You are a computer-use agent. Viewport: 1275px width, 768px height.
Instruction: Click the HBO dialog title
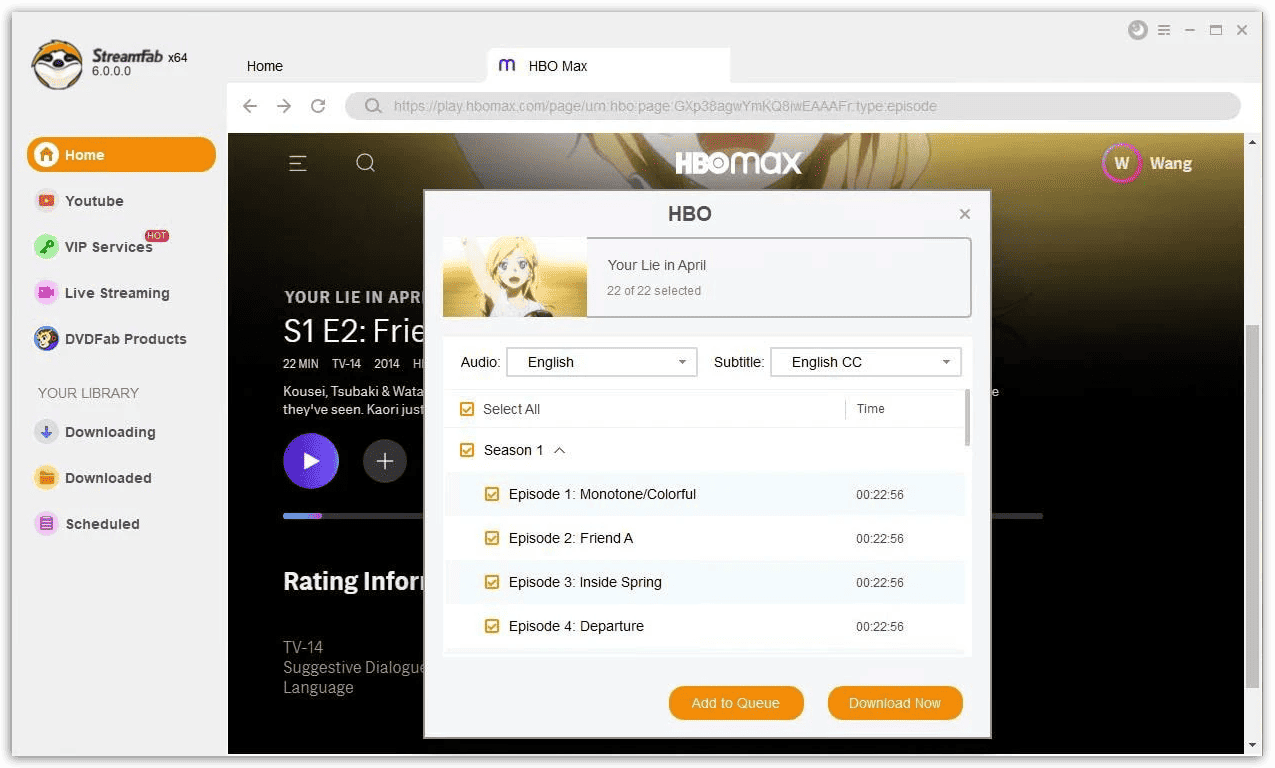[690, 214]
